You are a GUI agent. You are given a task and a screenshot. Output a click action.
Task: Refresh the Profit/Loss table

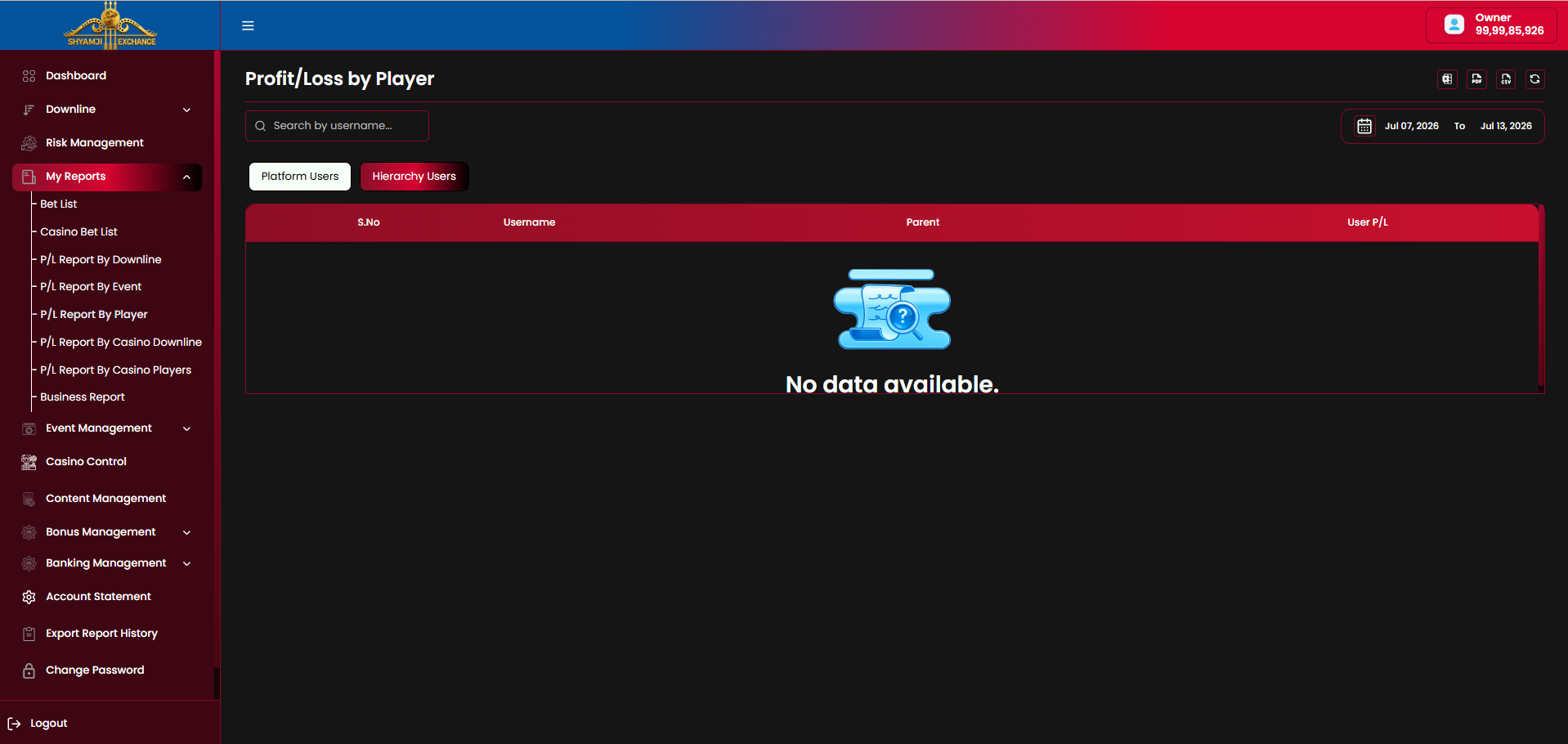point(1535,79)
